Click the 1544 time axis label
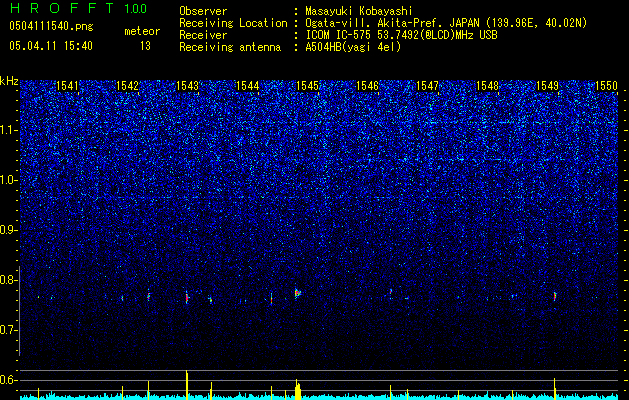Image resolution: width=629 pixels, height=400 pixels. click(248, 85)
